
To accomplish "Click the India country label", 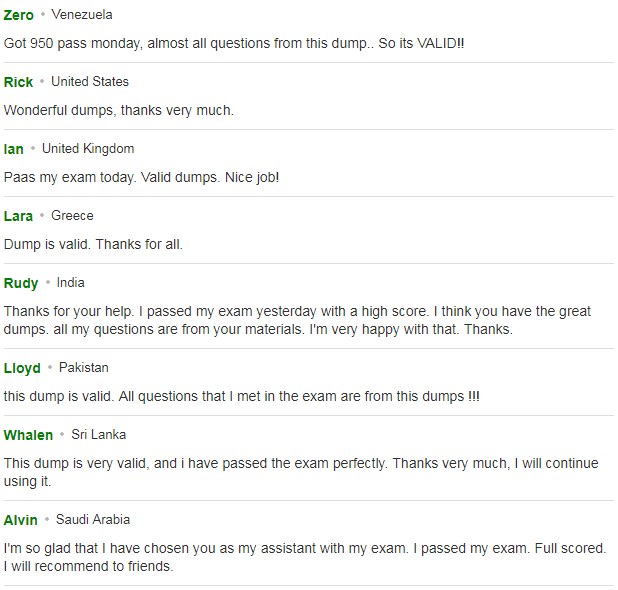I will (71, 283).
